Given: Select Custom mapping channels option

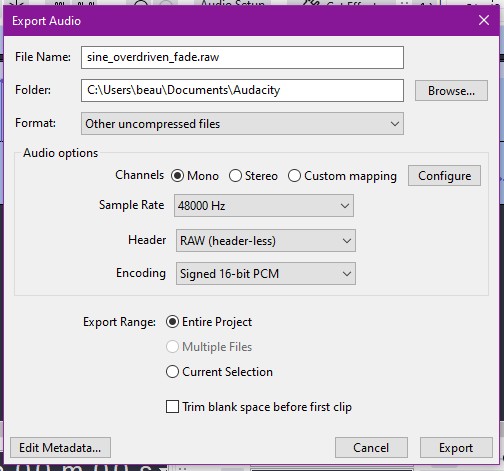Looking at the screenshot, I should click(342, 176).
